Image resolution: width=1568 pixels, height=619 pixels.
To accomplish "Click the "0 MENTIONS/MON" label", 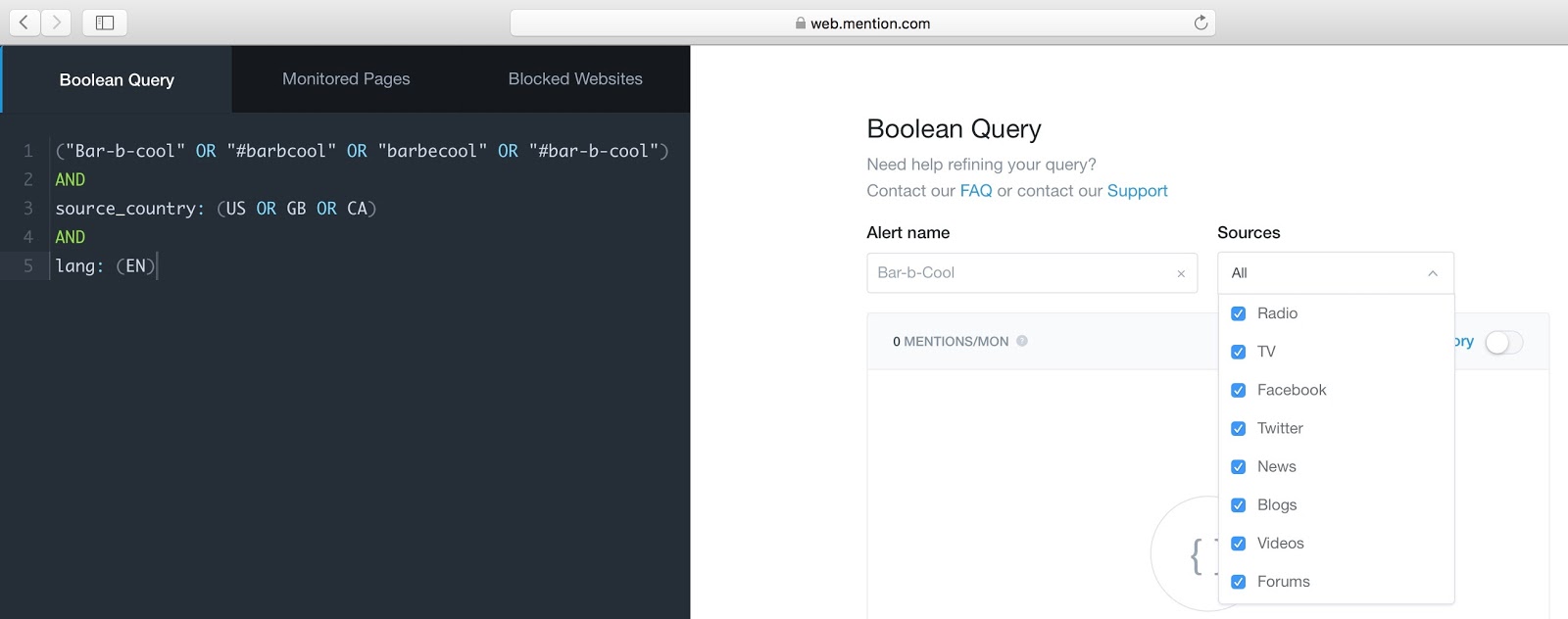I will 951,341.
